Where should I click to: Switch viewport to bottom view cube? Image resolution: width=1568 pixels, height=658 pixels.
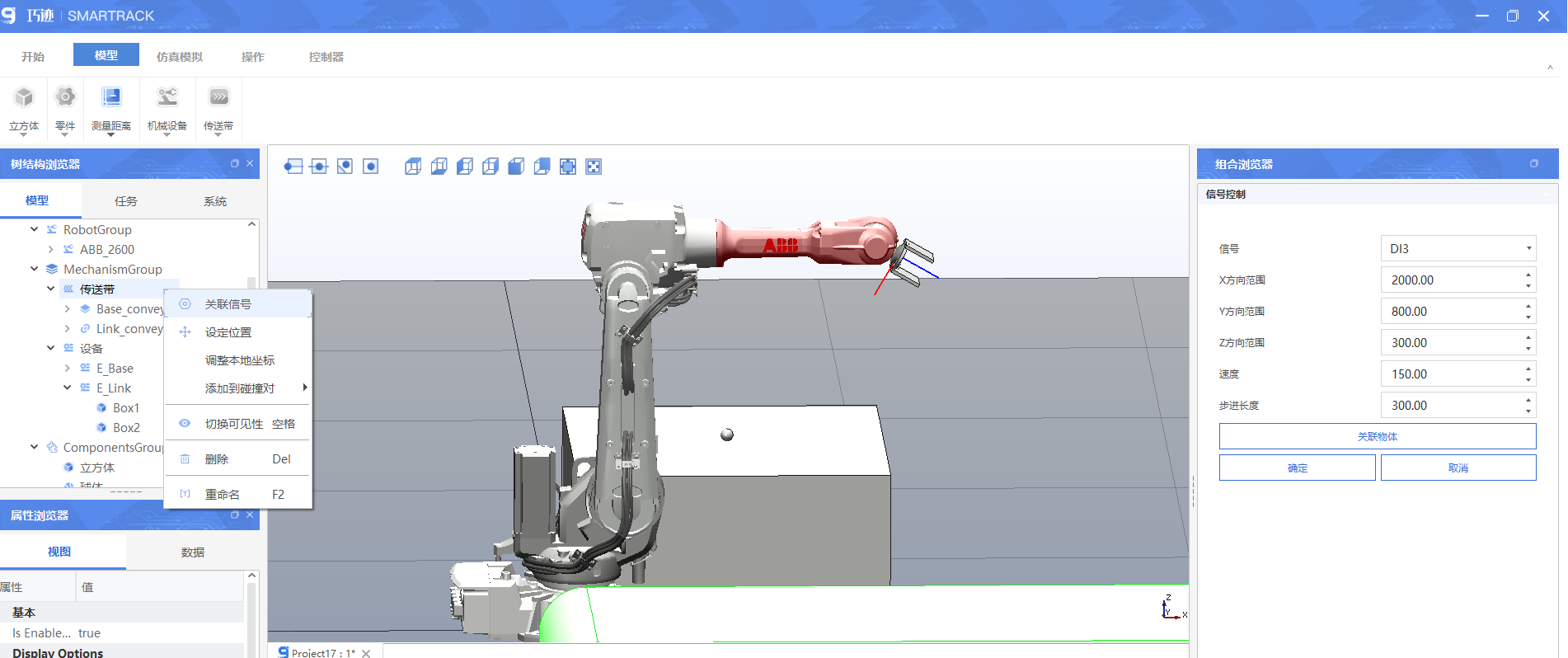pos(439,167)
